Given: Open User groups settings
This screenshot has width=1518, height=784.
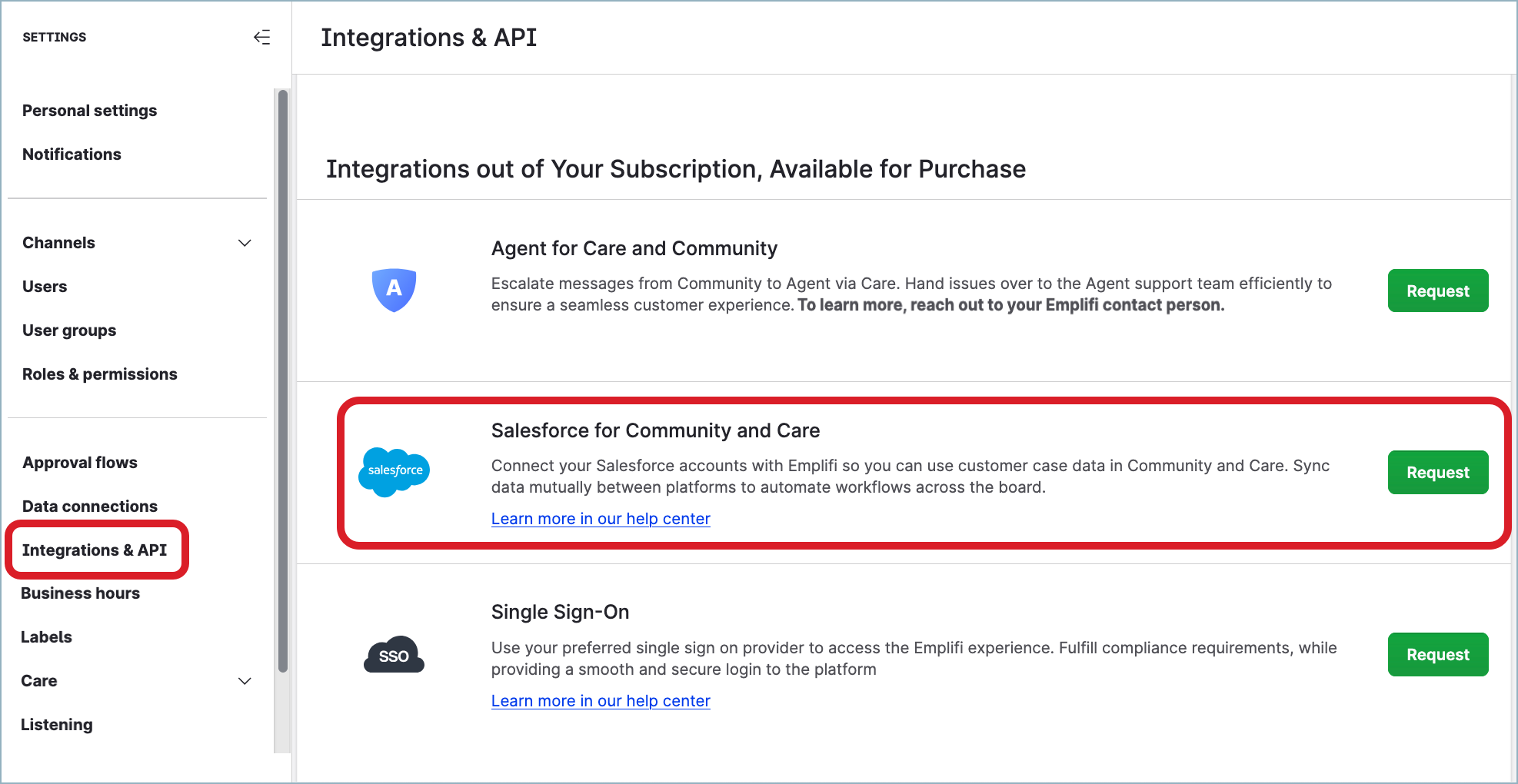Looking at the screenshot, I should click(68, 330).
